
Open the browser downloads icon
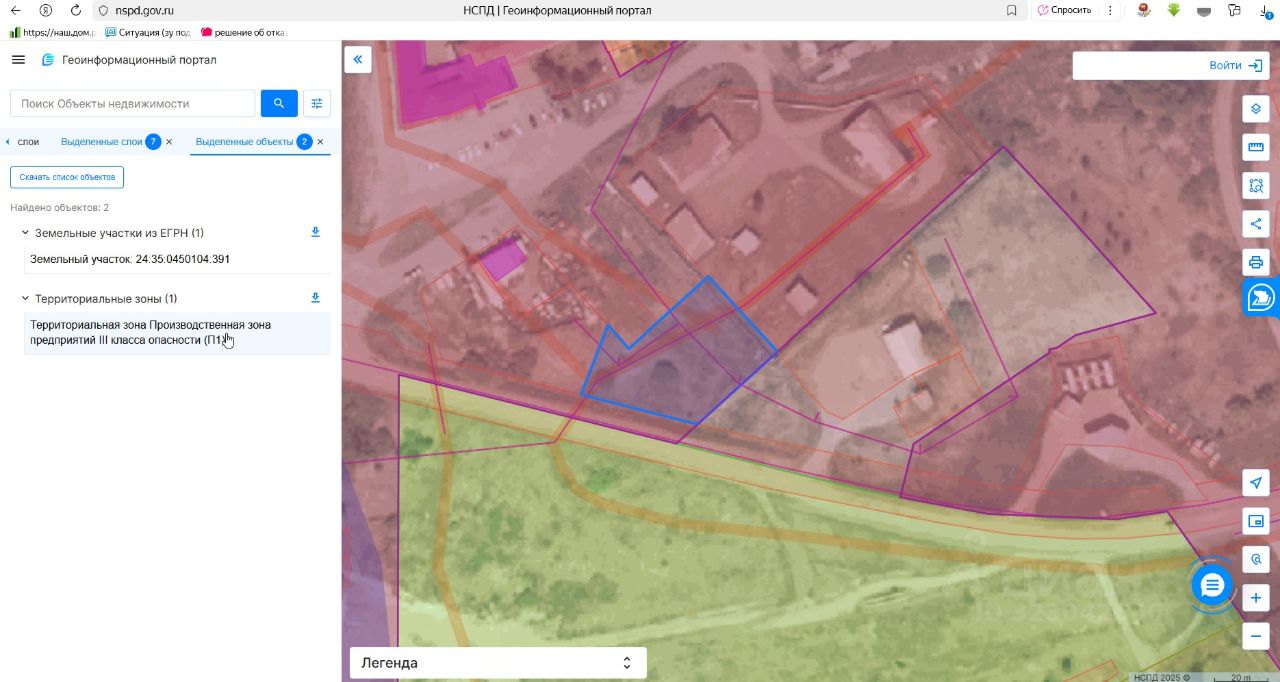(1265, 10)
